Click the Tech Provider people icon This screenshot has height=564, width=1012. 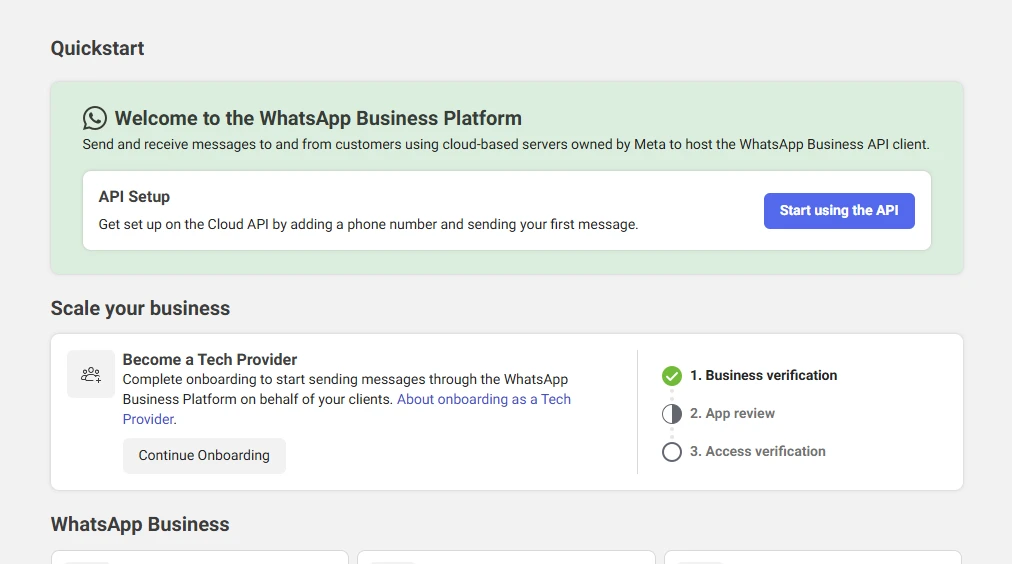coord(91,374)
